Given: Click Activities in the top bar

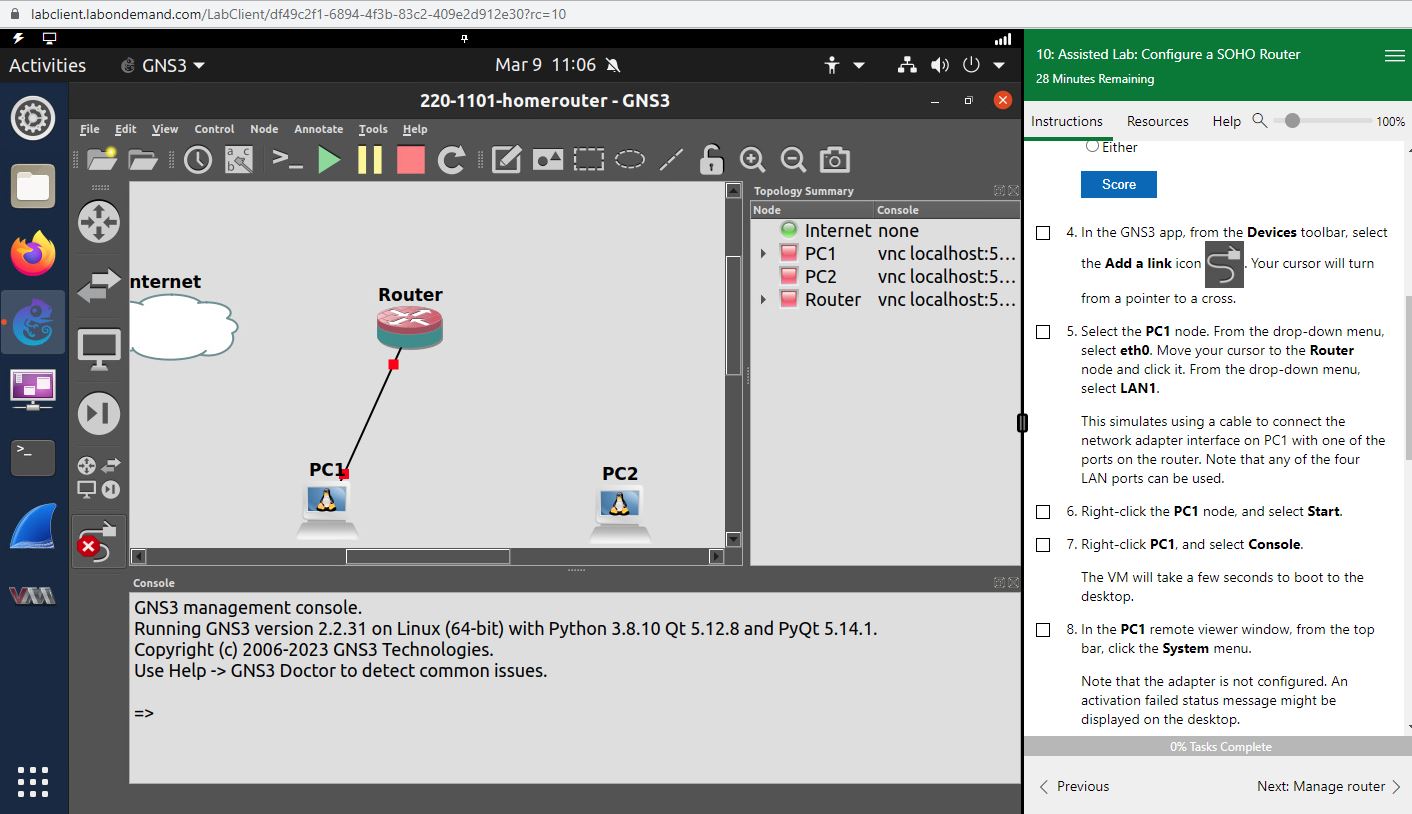Looking at the screenshot, I should coord(47,65).
